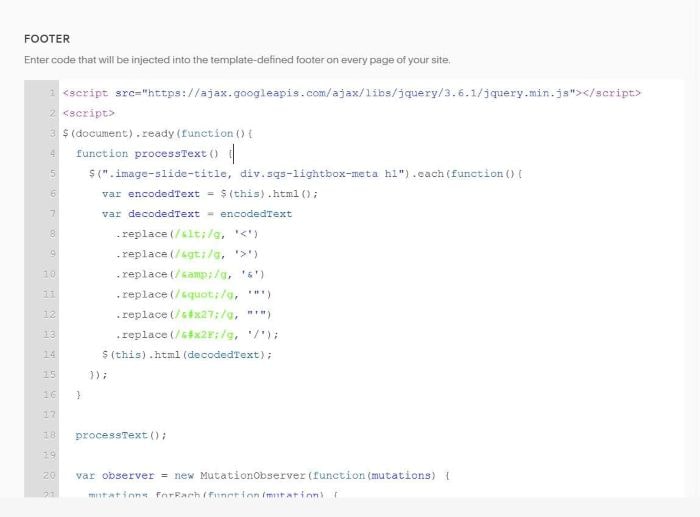
Task: Click the replace &amp; regex line
Action: [190, 274]
